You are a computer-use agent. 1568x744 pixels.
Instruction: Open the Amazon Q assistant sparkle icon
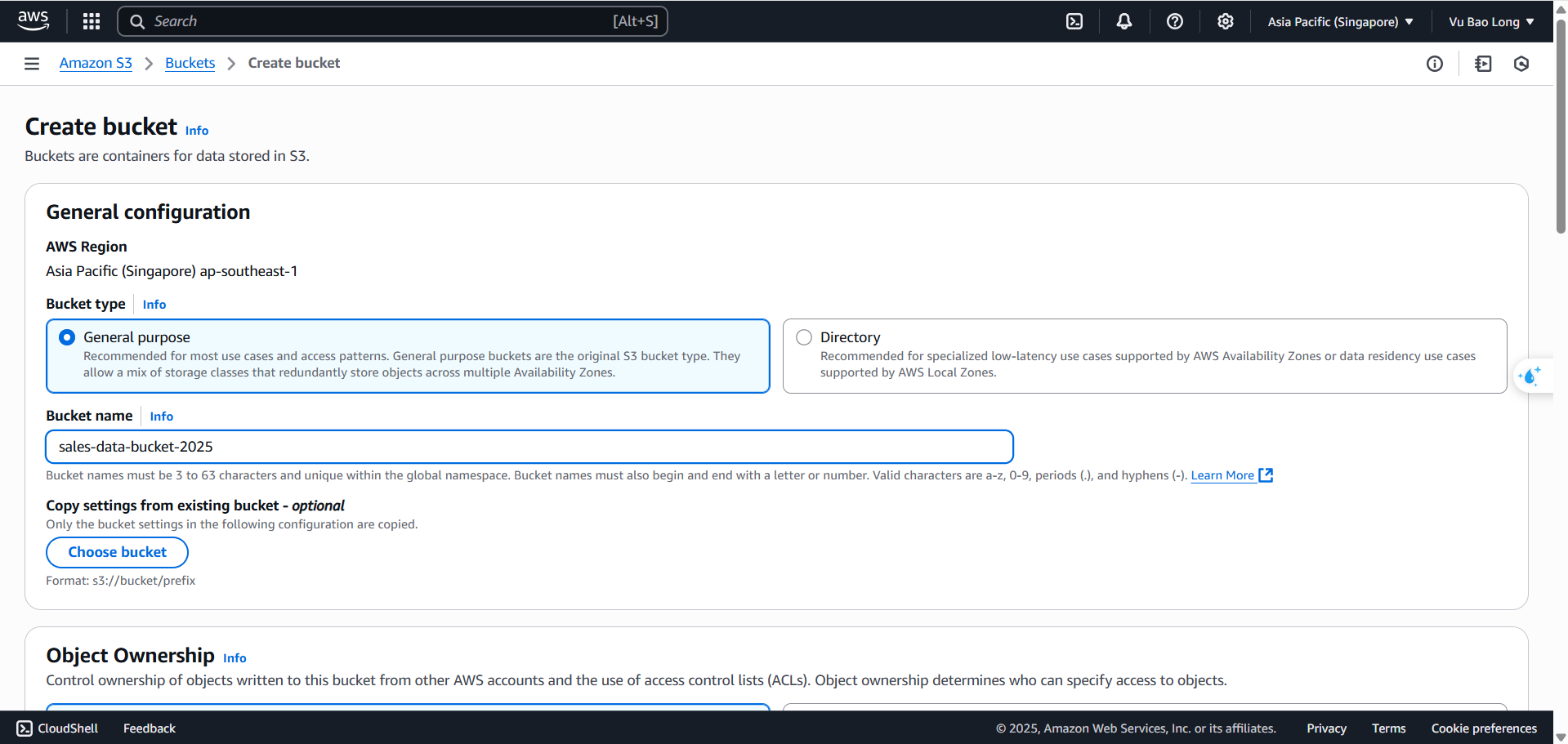(x=1530, y=376)
